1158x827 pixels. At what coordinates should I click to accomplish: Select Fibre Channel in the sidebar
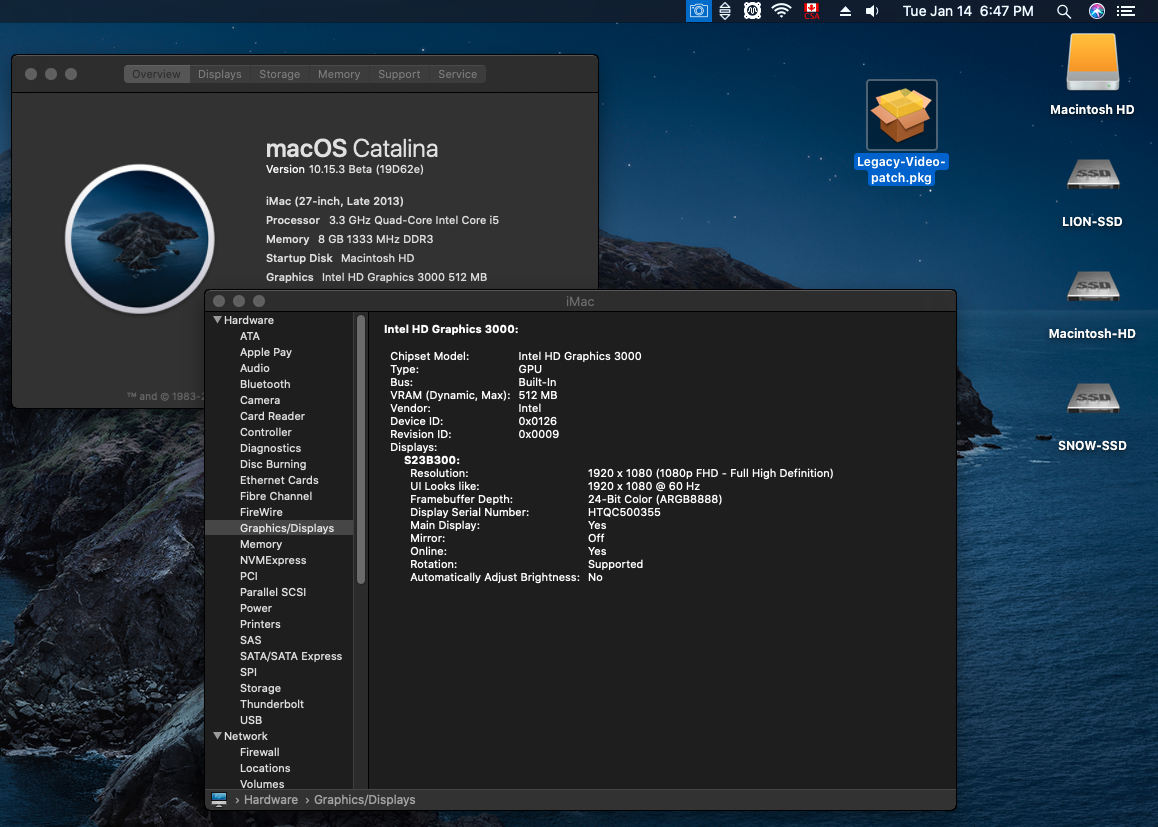[x=276, y=496]
